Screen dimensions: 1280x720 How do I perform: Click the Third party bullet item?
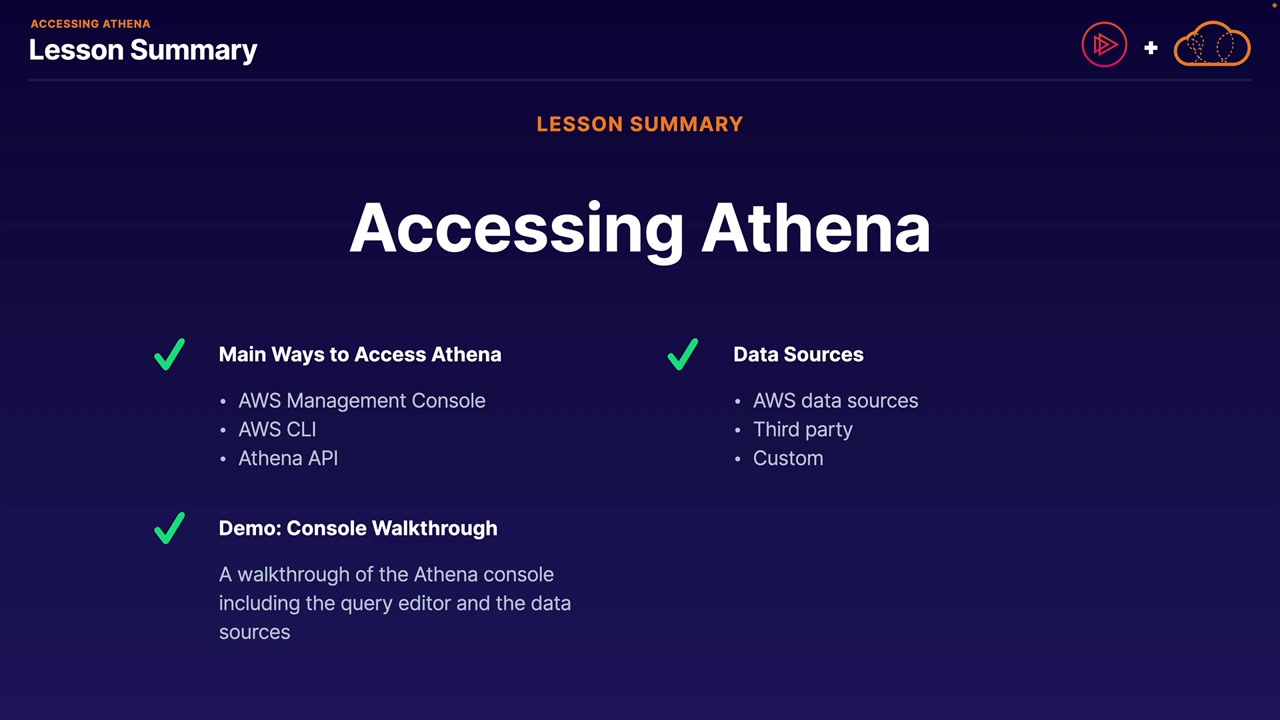(803, 430)
